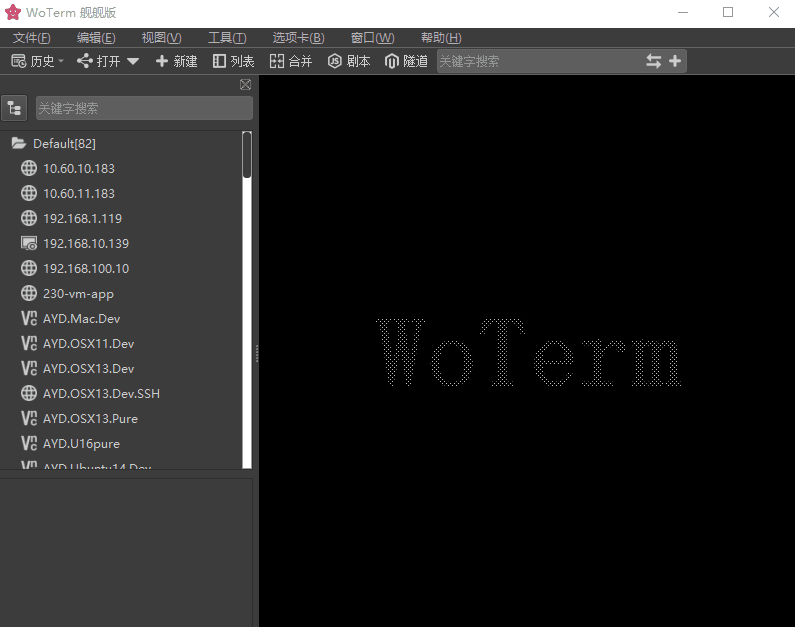This screenshot has height=627, width=795.
Task: Focus the sidebar keyword search field
Action: click(x=144, y=108)
